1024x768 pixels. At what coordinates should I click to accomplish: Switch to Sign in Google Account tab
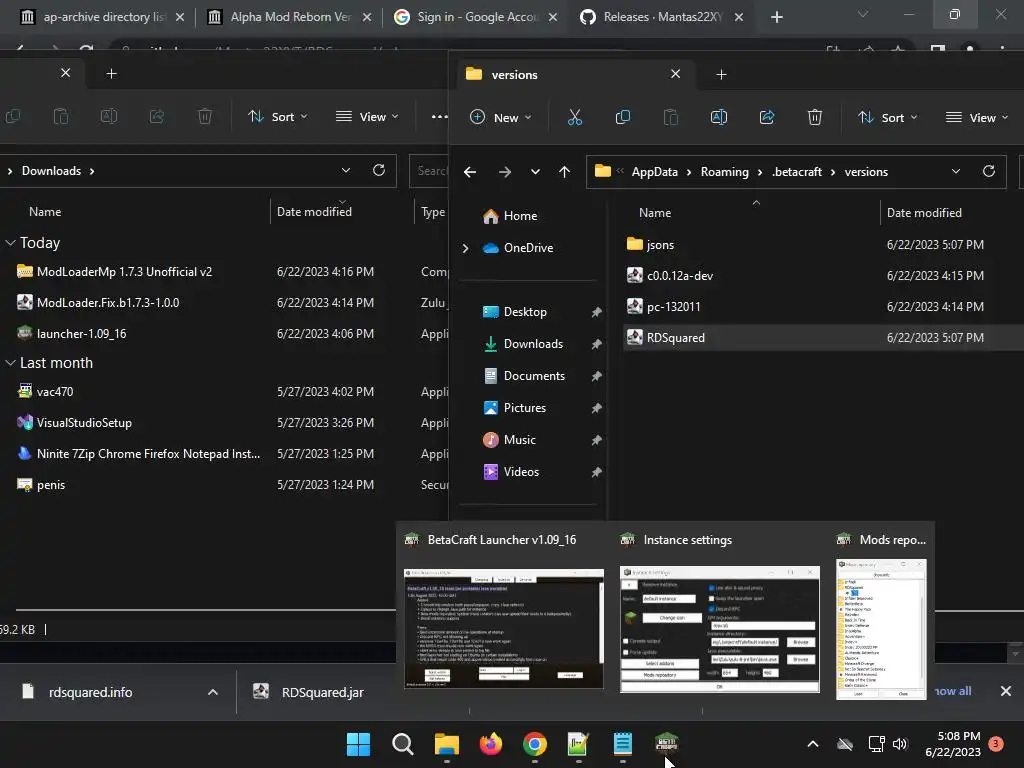pos(477,17)
